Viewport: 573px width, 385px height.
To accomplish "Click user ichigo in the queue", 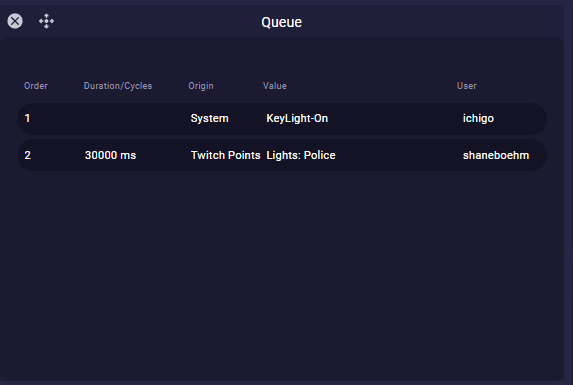I will pyautogui.click(x=478, y=118).
